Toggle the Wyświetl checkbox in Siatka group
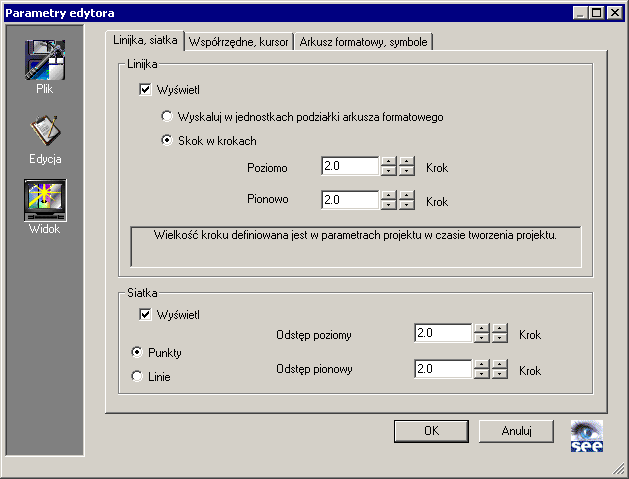The height and width of the screenshot is (479, 629). pos(145,314)
